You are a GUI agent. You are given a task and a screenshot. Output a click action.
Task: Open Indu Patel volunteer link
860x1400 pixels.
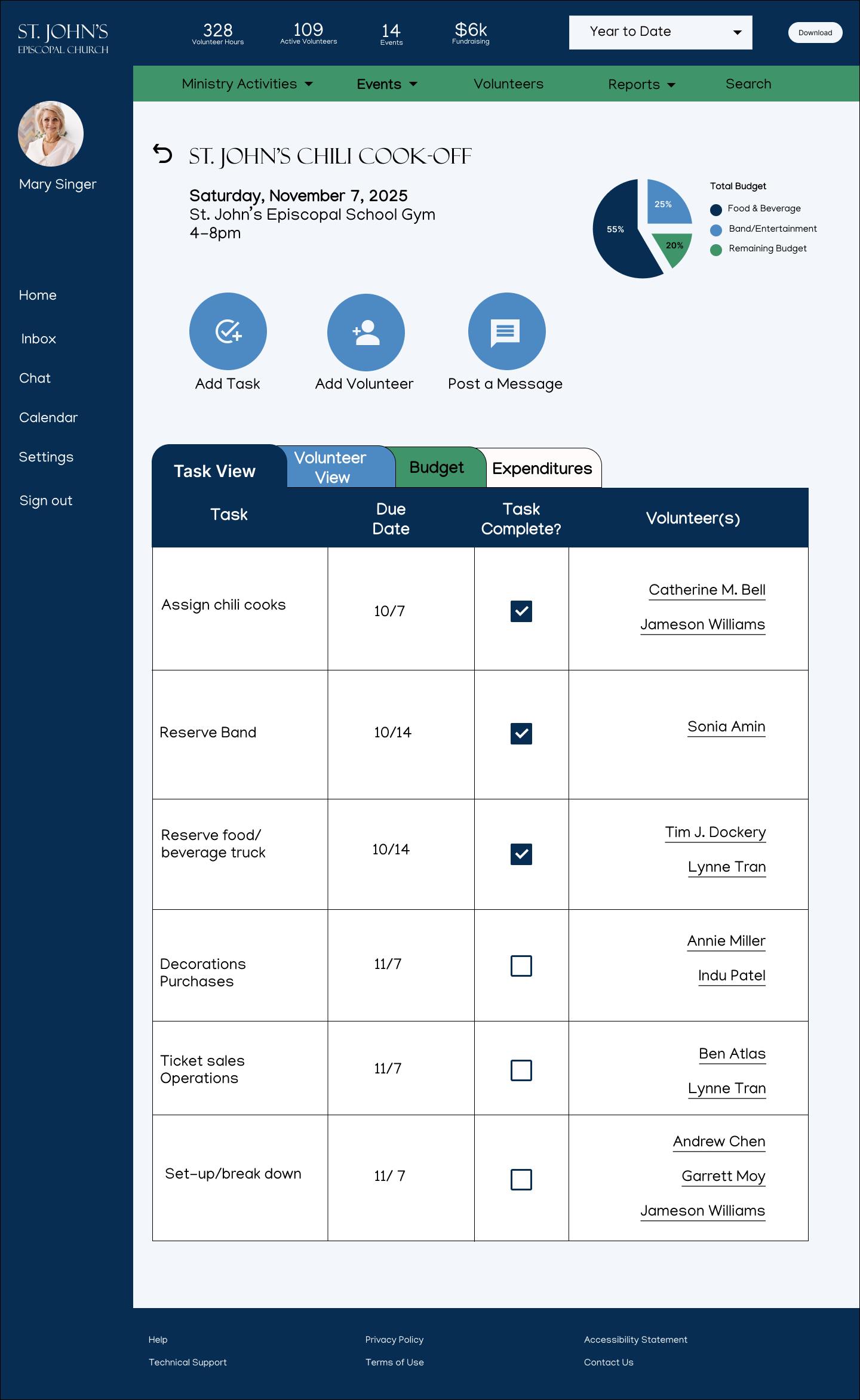click(732, 976)
